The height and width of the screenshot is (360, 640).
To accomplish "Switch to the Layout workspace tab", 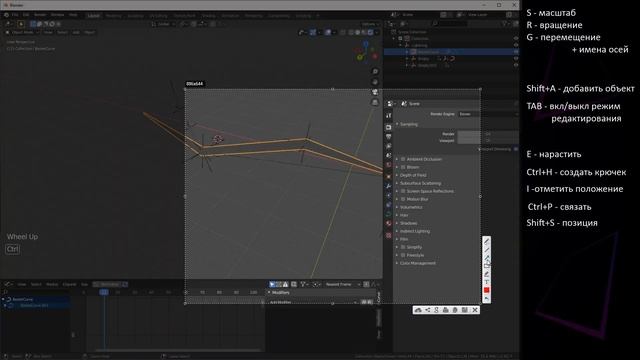I will point(93,16).
